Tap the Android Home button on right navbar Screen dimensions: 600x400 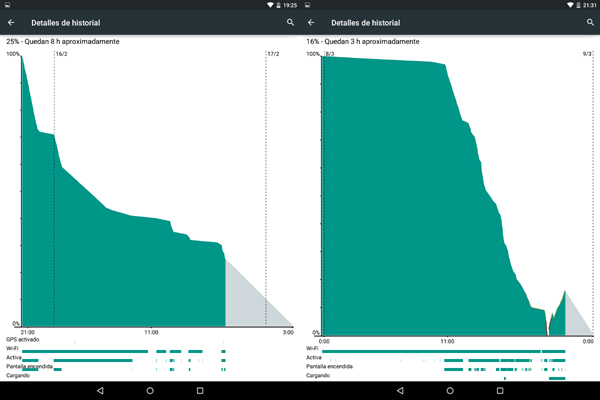pos(450,390)
